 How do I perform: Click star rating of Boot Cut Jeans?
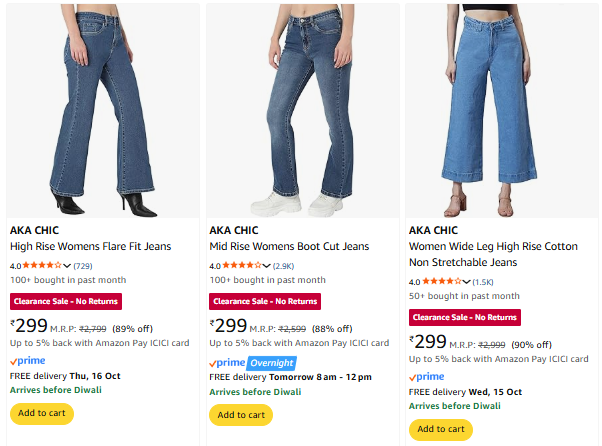tap(242, 266)
